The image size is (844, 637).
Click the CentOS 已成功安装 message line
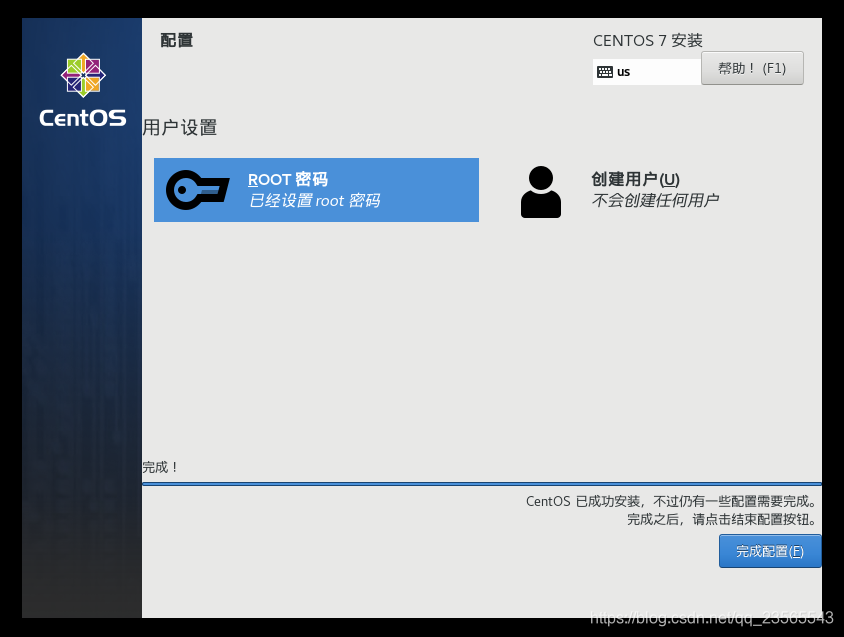point(671,501)
